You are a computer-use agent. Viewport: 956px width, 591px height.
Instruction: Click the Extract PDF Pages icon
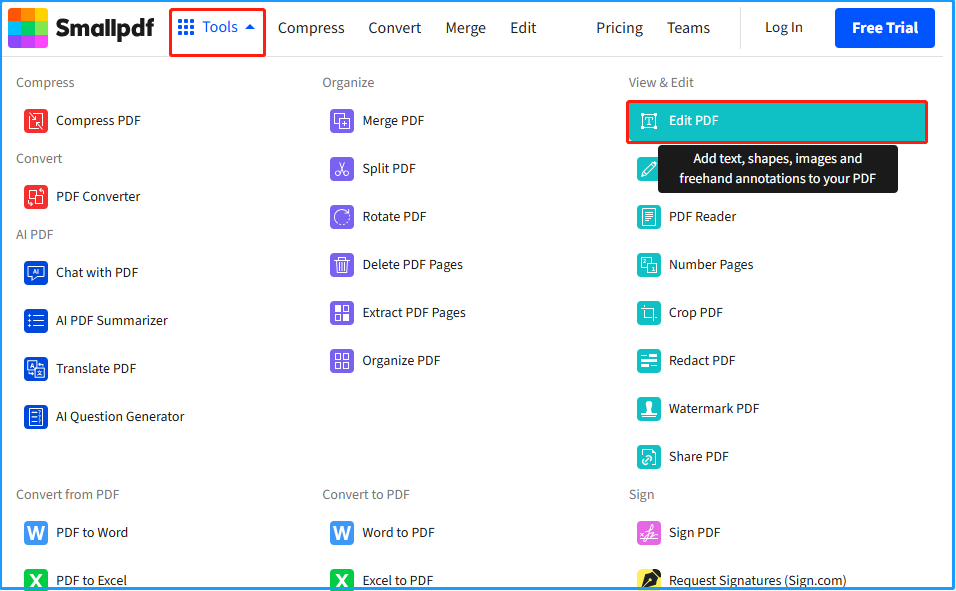click(342, 312)
